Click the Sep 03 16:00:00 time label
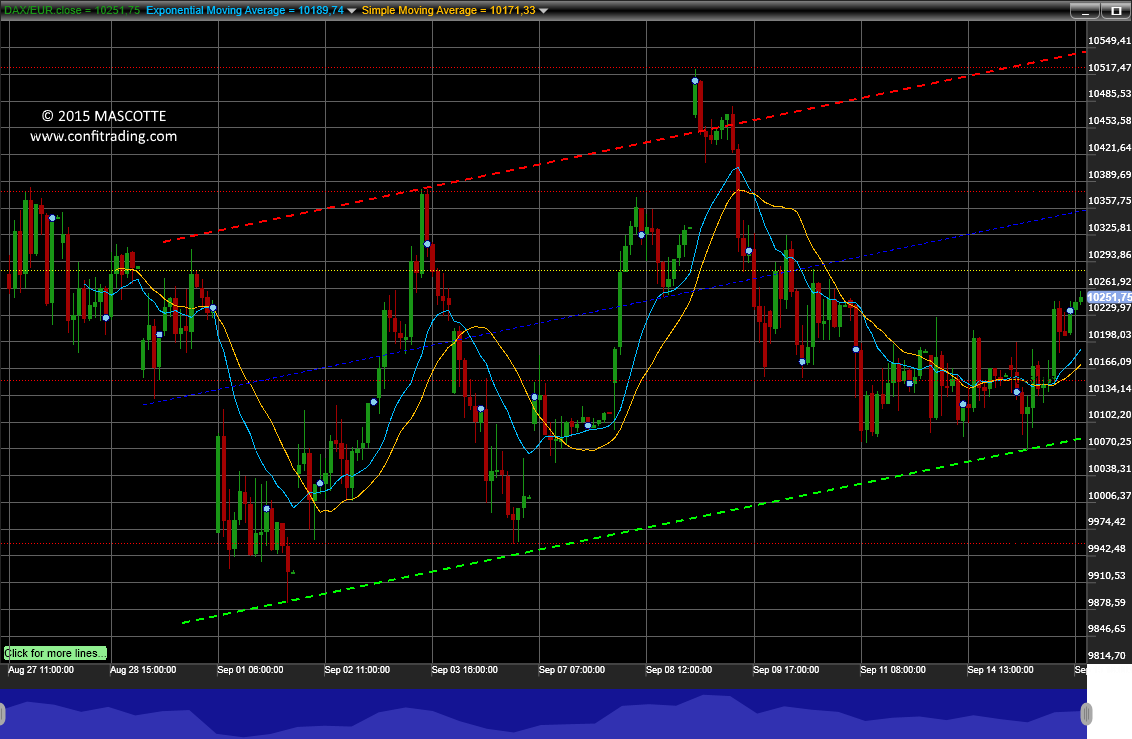This screenshot has height=739, width=1132. [465, 670]
